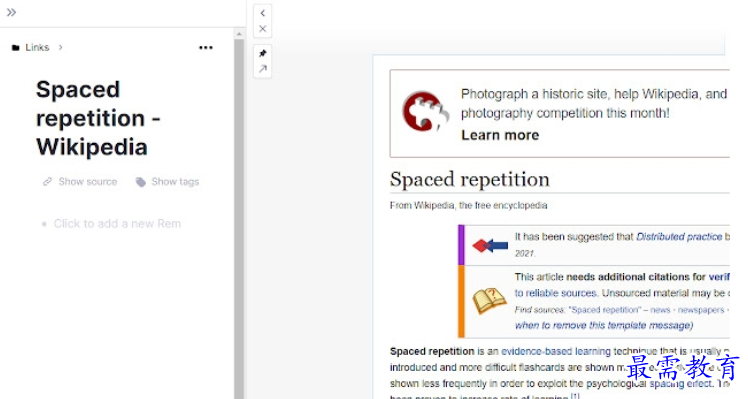Open page in new window arrow icon
The image size is (748, 399).
pos(263,69)
